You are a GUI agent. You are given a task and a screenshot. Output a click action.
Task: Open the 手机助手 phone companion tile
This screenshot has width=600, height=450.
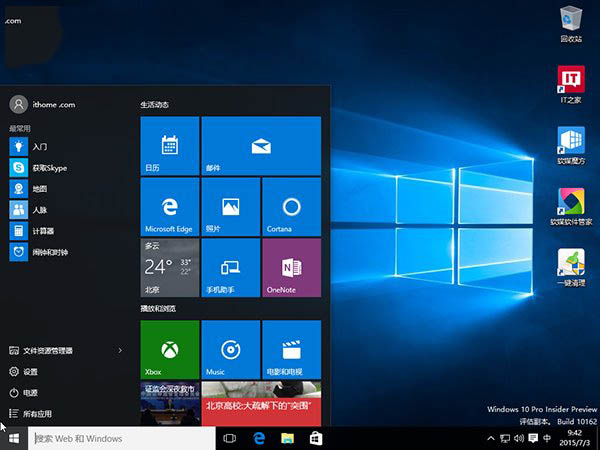coord(230,266)
